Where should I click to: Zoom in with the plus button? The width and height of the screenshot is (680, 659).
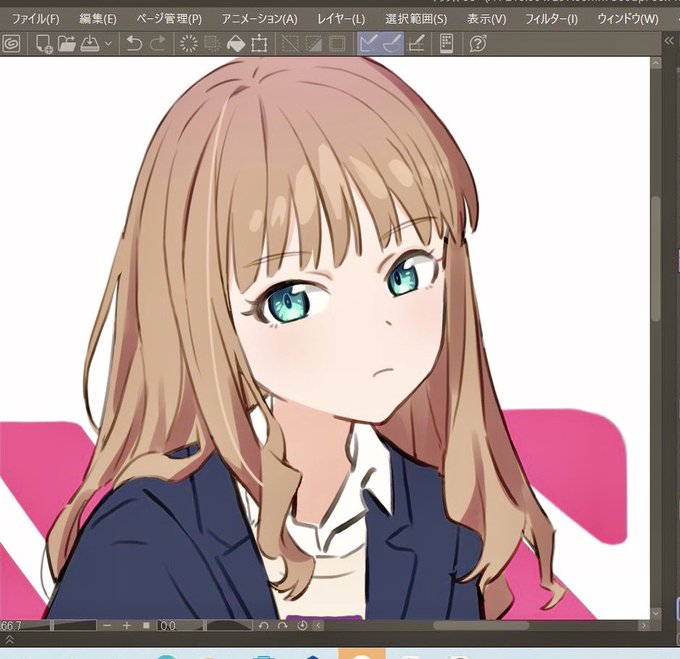[x=127, y=626]
